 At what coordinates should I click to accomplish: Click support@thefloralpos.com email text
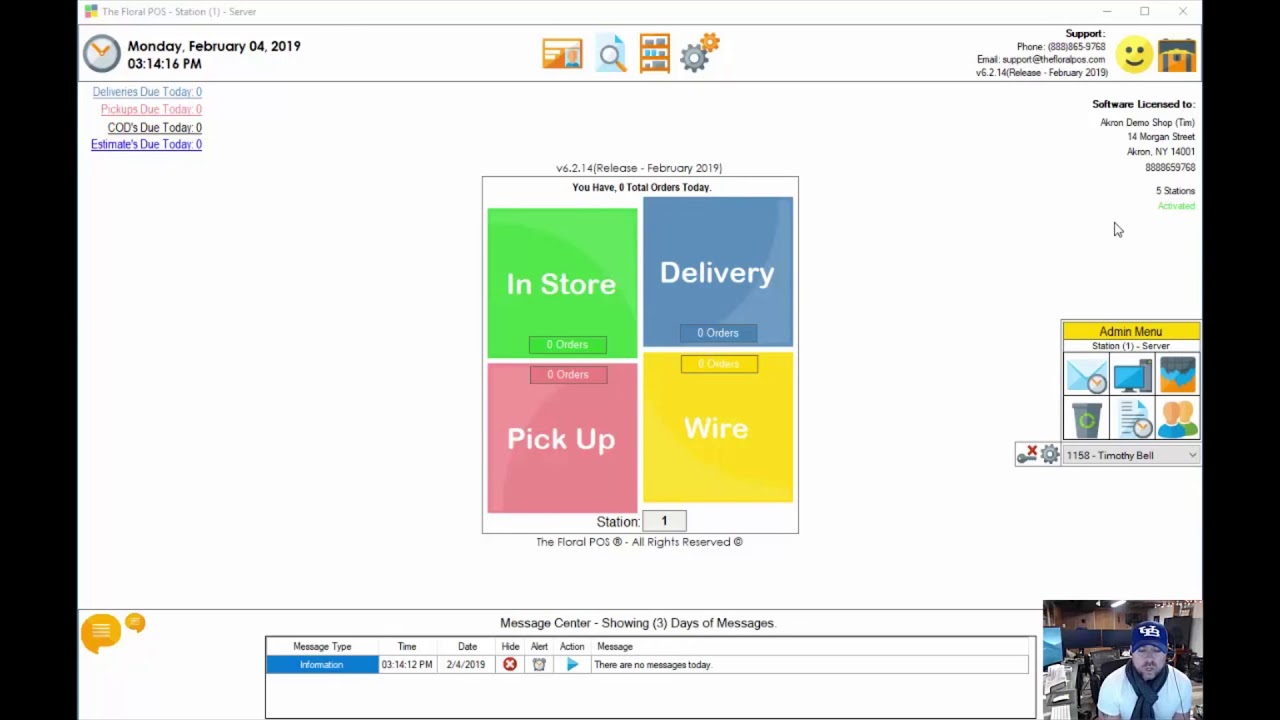(x=1053, y=60)
